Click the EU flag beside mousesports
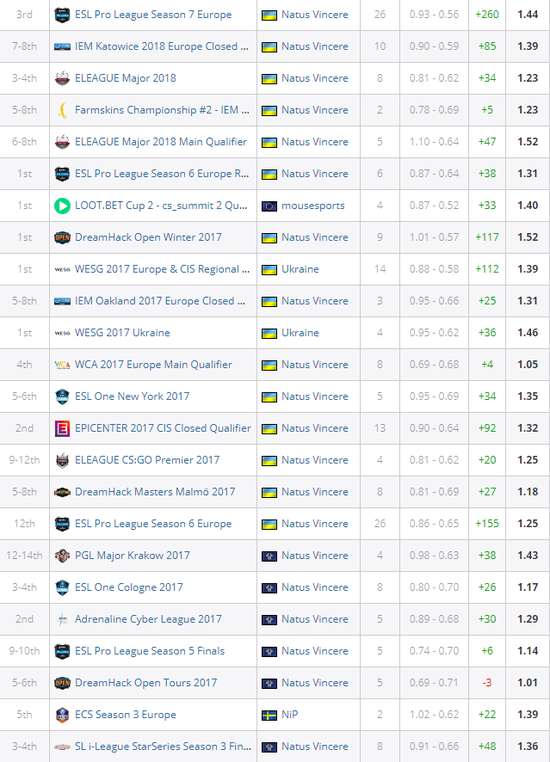The height and width of the screenshot is (762, 550). [x=269, y=206]
